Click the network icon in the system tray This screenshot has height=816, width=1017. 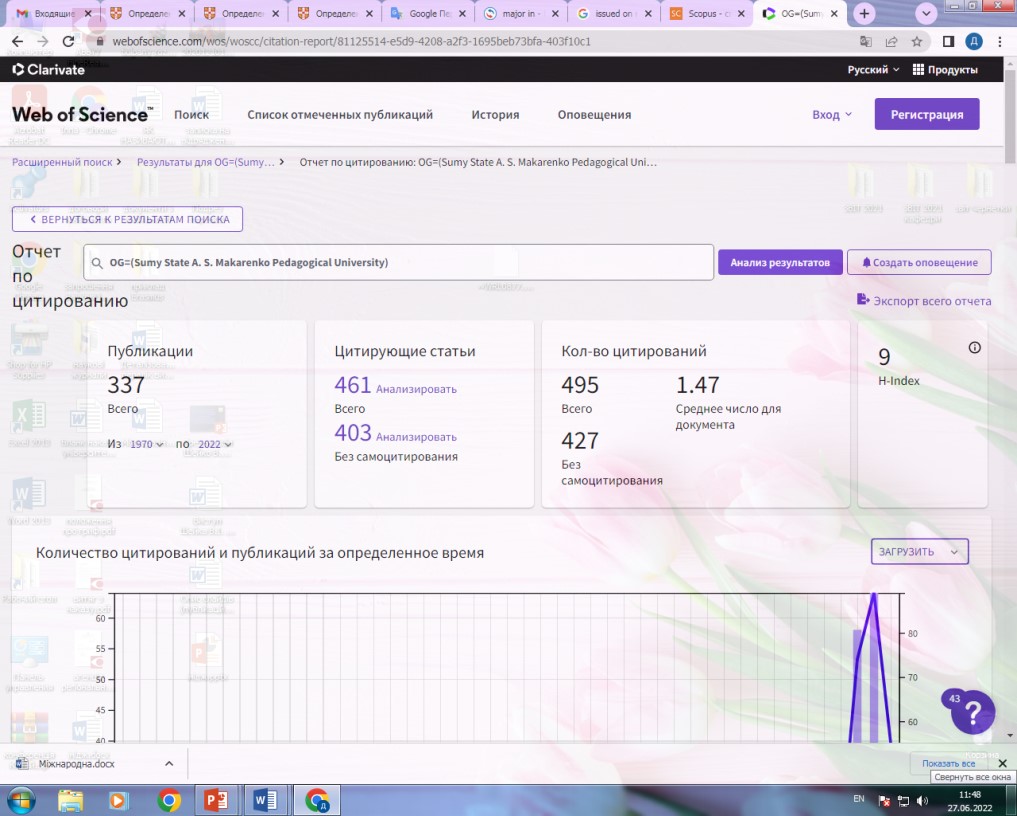click(x=903, y=801)
